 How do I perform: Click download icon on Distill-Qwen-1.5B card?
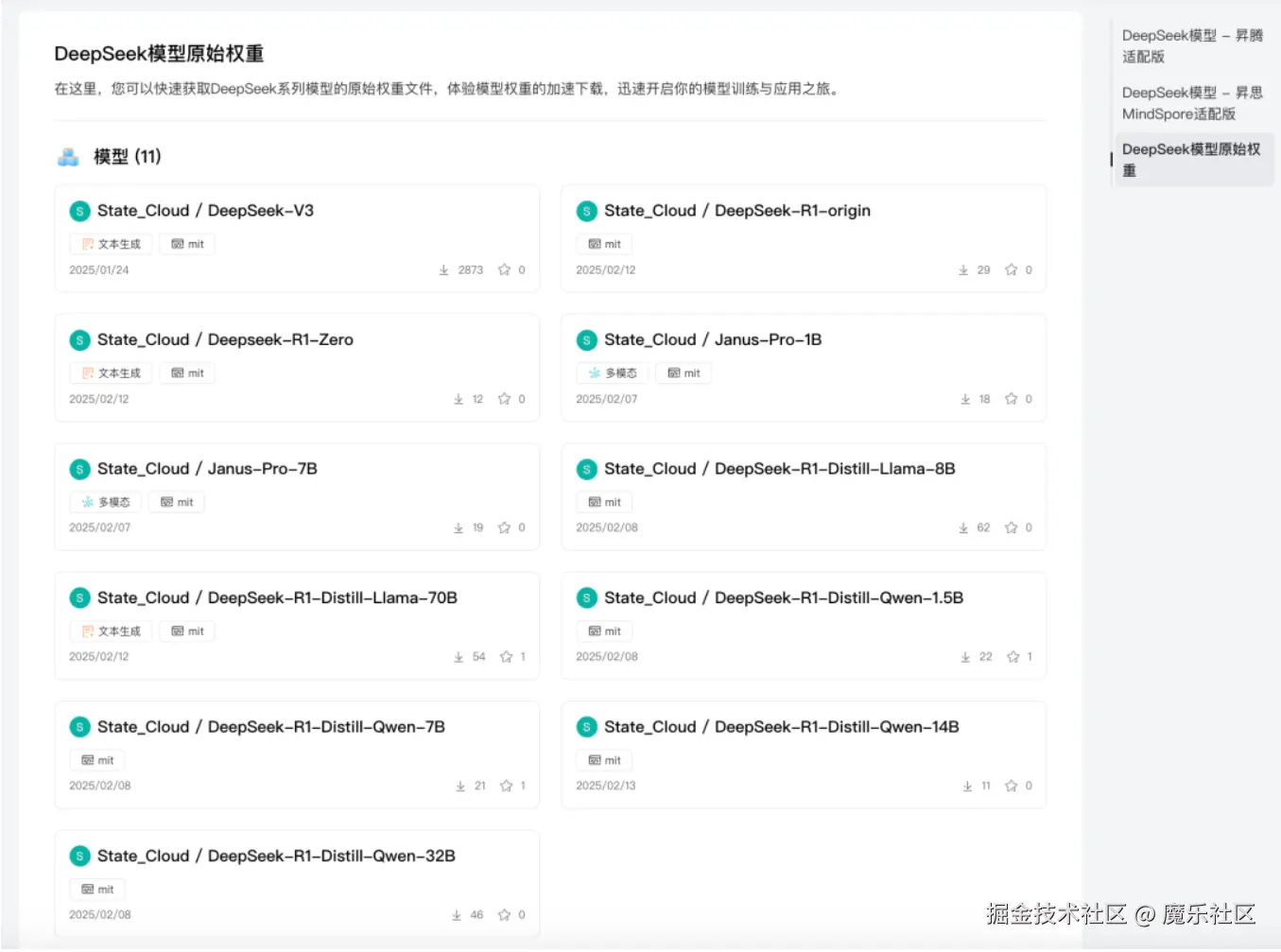[x=964, y=656]
